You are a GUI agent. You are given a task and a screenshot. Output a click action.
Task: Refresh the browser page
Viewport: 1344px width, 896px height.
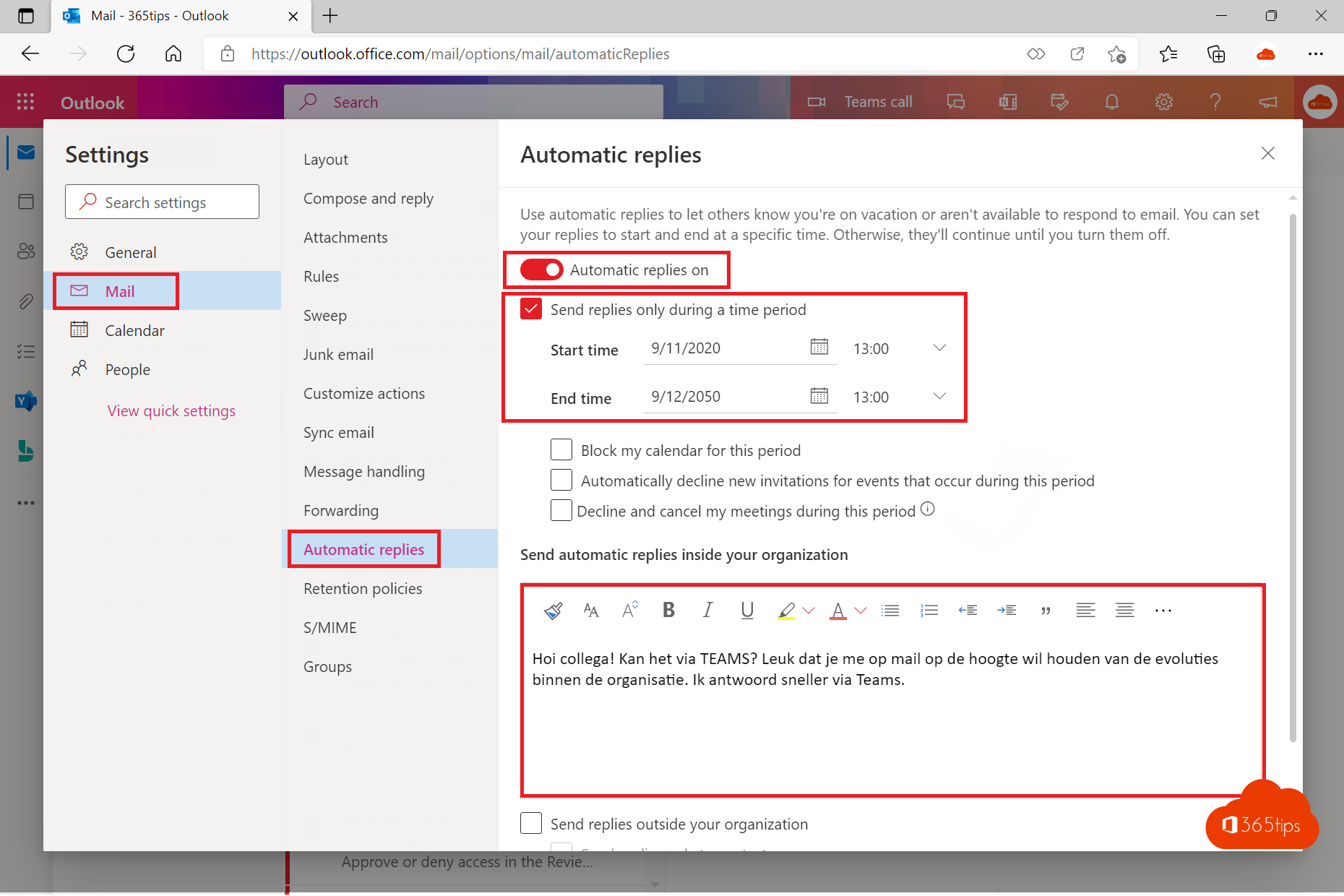126,54
